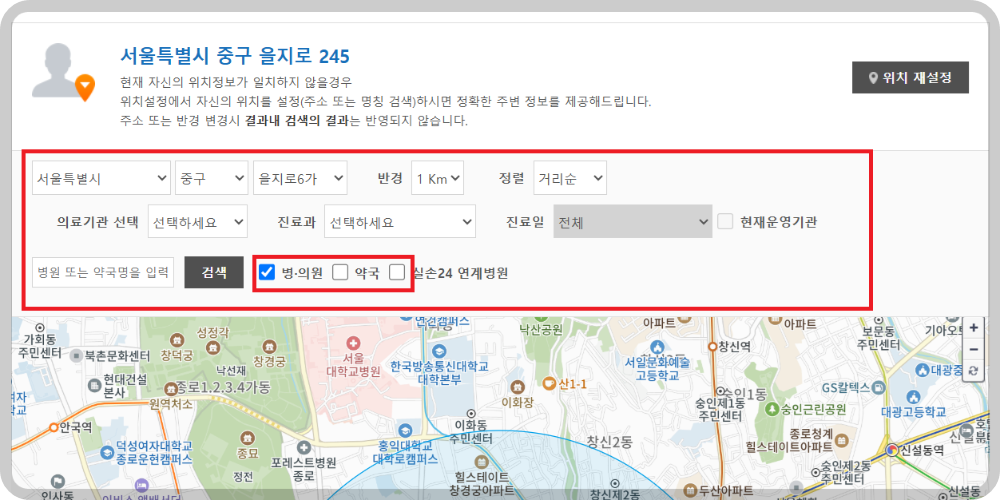Open the 서울특별시 city dropdown
Image resolution: width=1000 pixels, height=500 pixels.
(101, 178)
